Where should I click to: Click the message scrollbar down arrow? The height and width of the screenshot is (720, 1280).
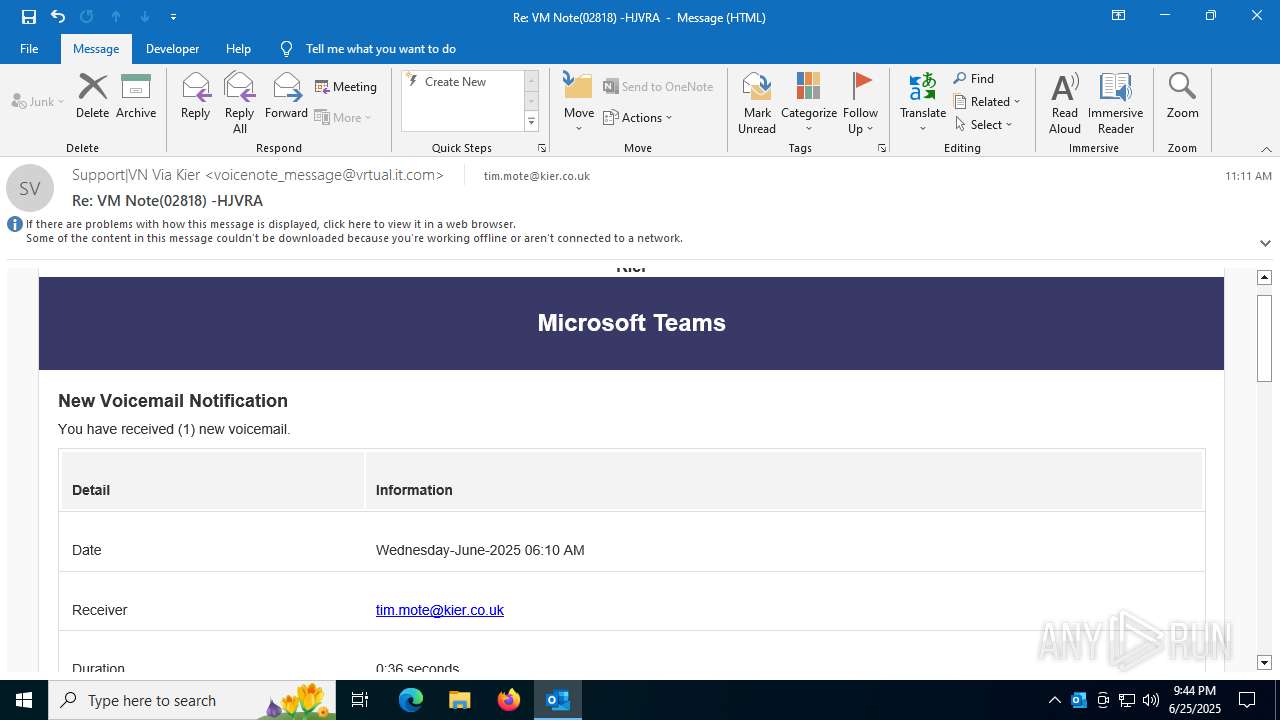click(1264, 663)
